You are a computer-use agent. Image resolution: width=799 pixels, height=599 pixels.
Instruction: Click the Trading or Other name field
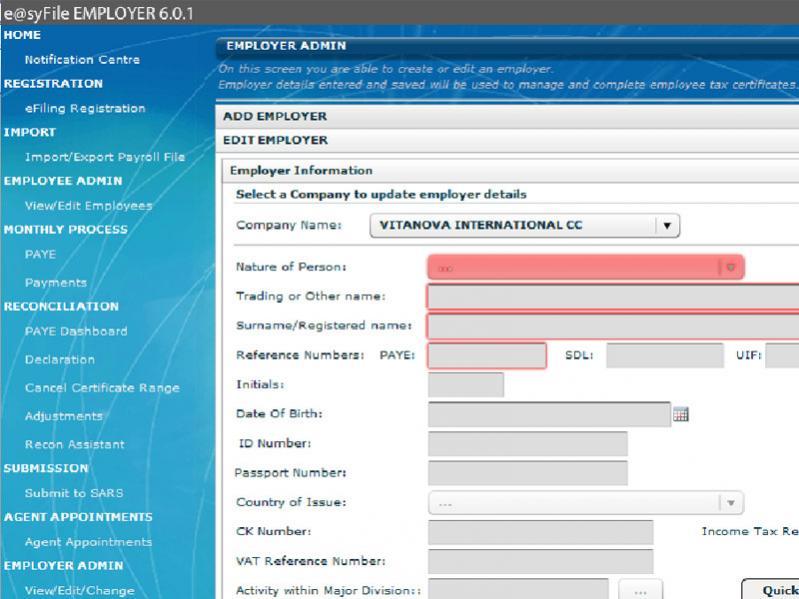point(612,297)
